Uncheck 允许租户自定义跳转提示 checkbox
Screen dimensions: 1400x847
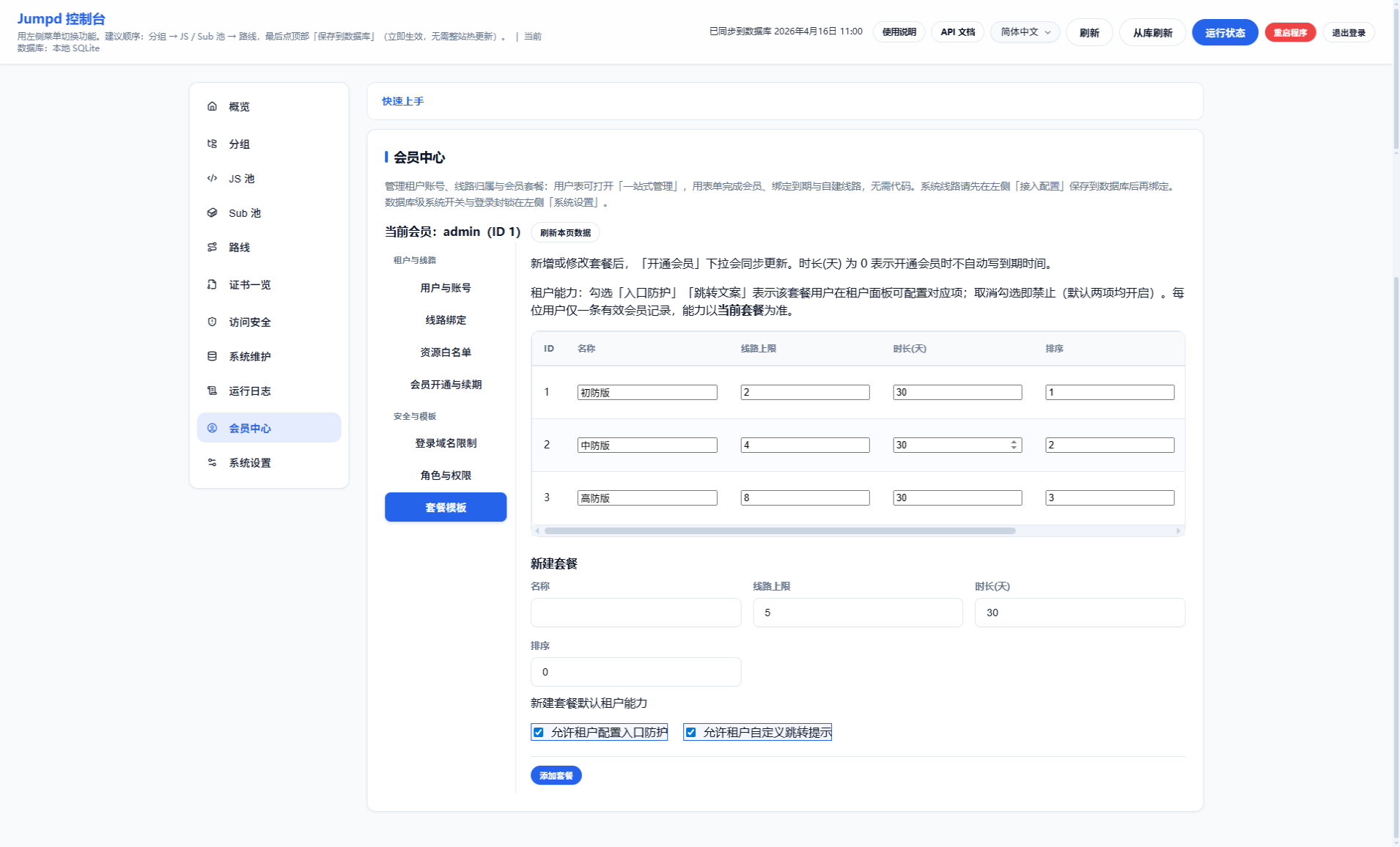[691, 732]
